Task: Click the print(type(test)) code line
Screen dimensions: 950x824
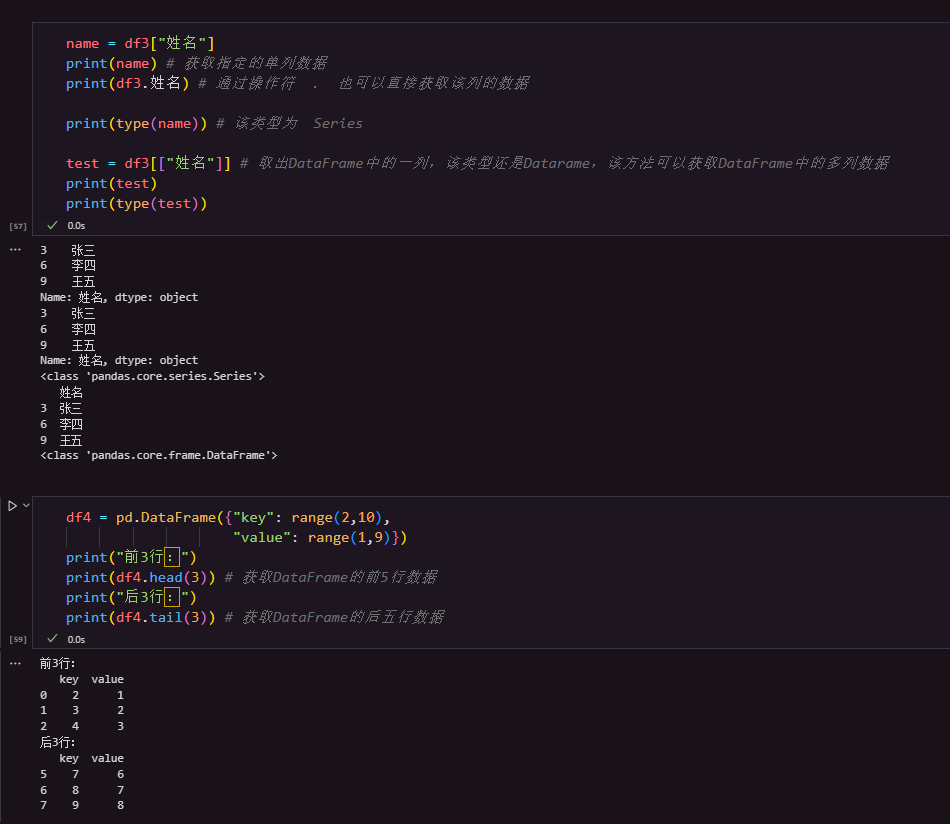Action: coord(136,203)
